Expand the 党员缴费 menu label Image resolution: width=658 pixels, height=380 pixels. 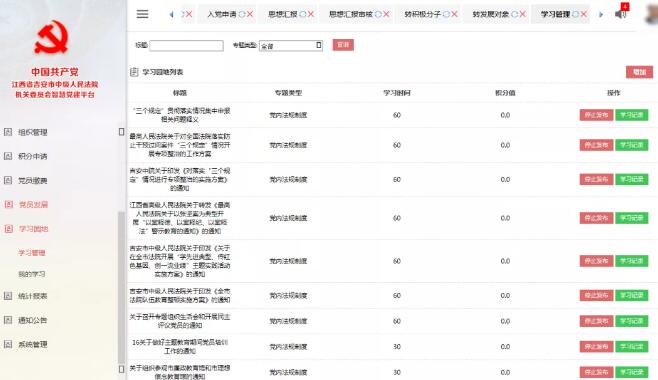tap(33, 181)
